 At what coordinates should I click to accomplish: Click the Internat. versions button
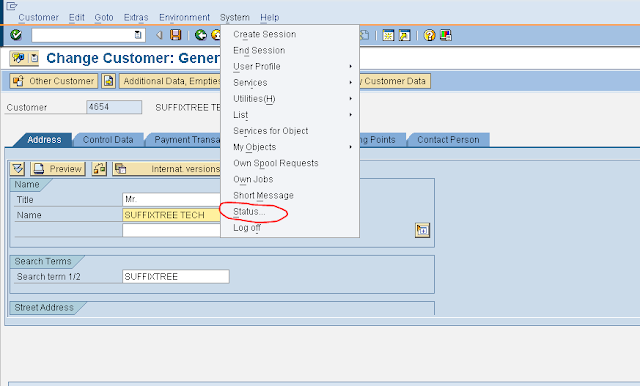click(167, 169)
